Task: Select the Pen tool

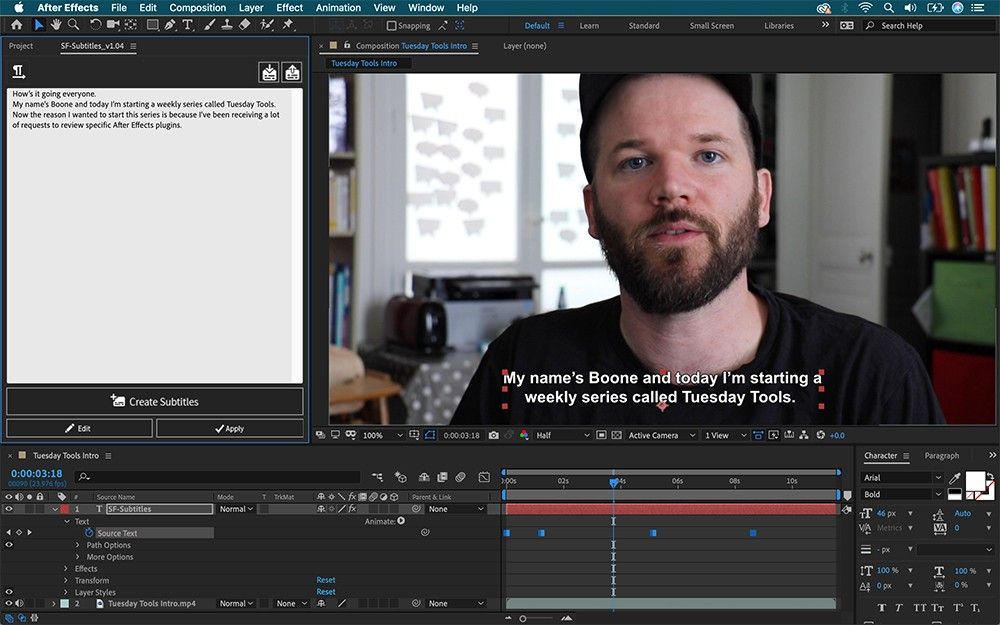Action: [170, 25]
